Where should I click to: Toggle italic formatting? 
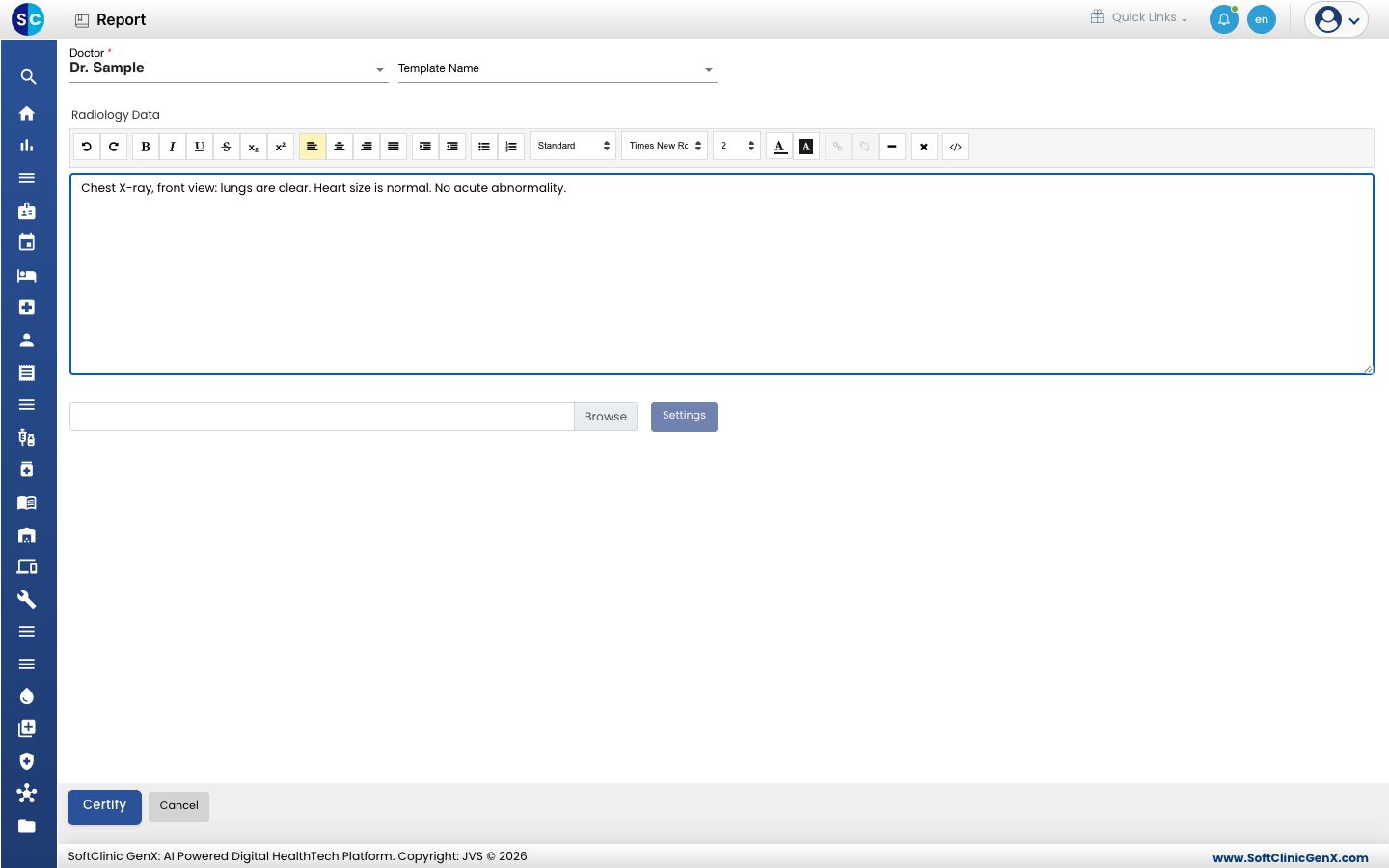point(173,147)
